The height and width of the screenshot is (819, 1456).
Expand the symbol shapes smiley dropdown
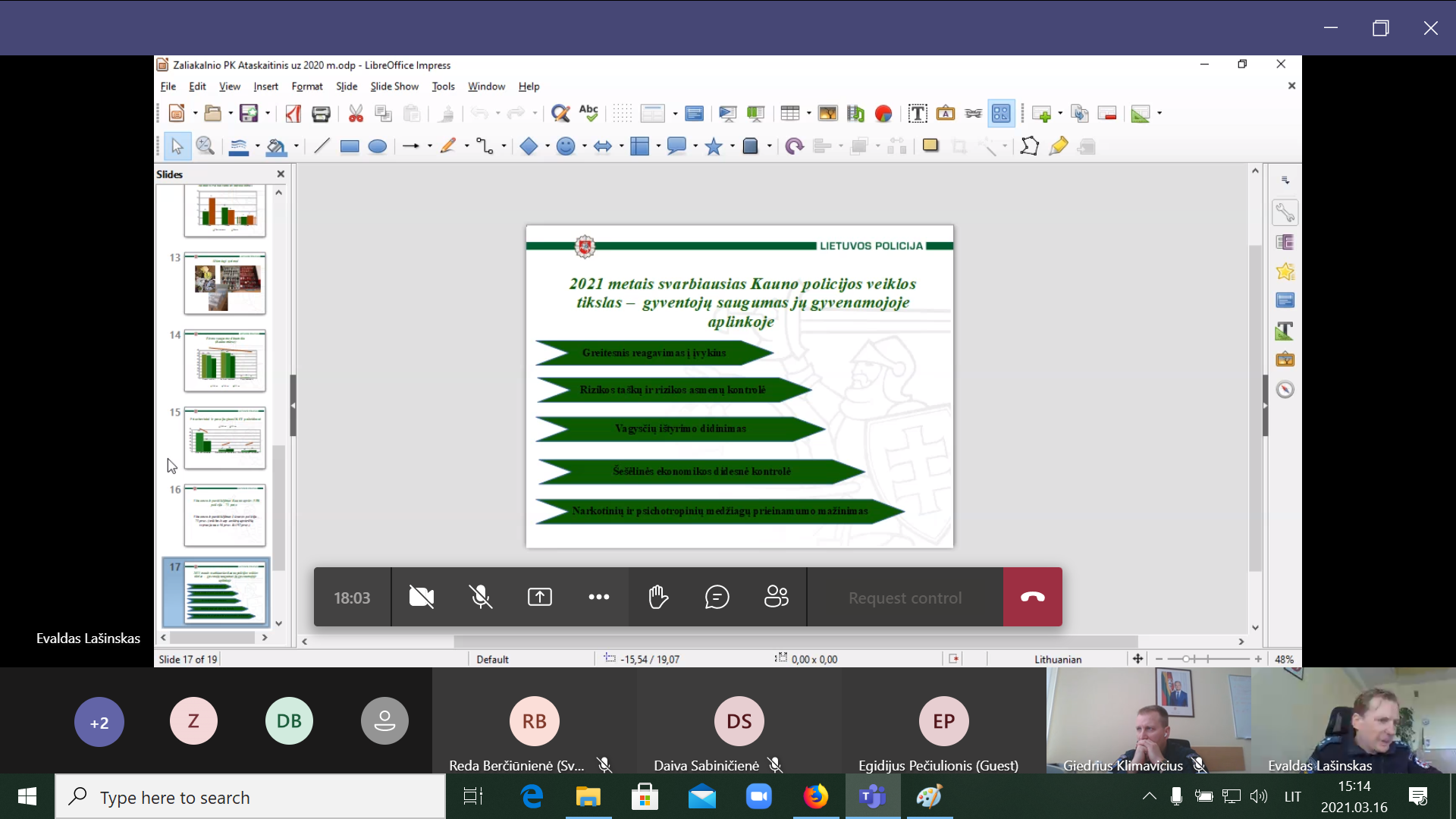click(x=584, y=146)
